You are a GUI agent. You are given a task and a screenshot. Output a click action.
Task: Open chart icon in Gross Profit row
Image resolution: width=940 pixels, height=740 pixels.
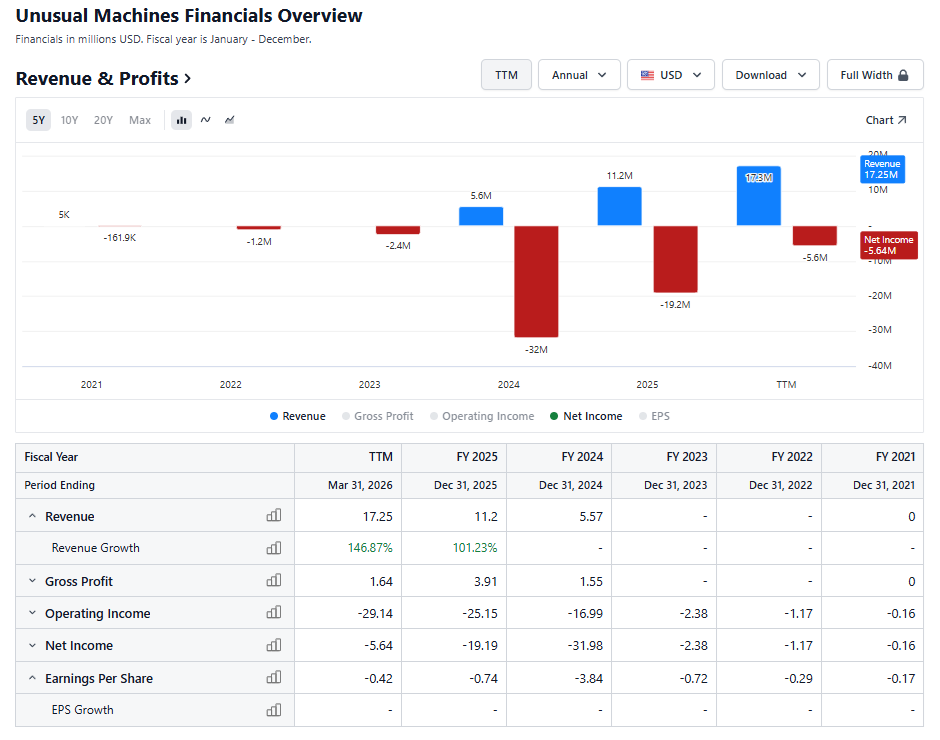[274, 580]
